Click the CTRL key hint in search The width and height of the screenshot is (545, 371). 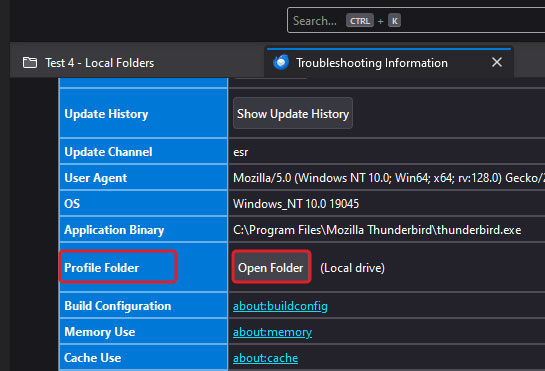pos(360,21)
